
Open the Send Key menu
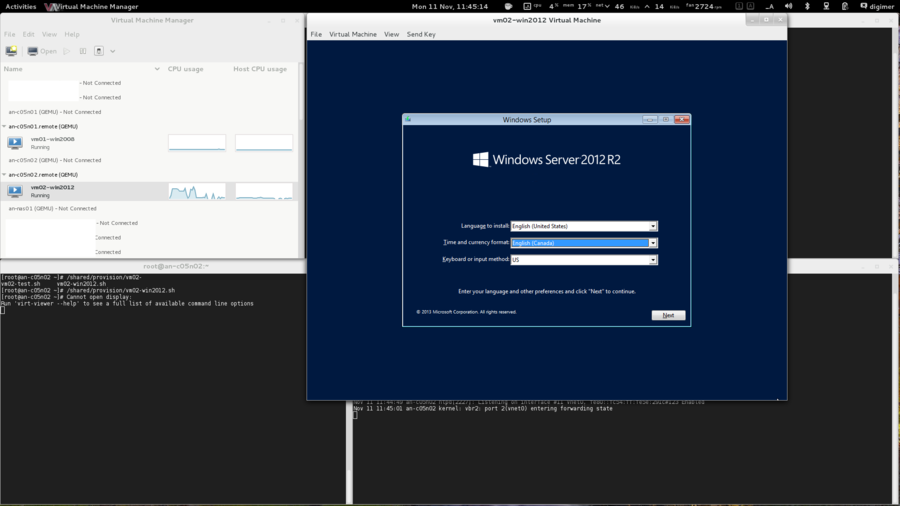tap(421, 34)
